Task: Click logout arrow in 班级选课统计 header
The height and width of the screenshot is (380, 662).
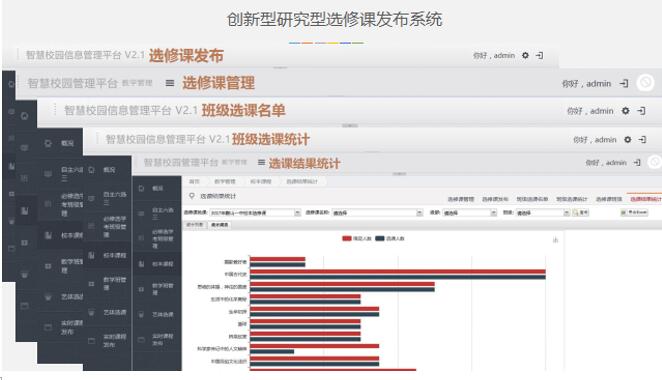Action: [x=642, y=139]
